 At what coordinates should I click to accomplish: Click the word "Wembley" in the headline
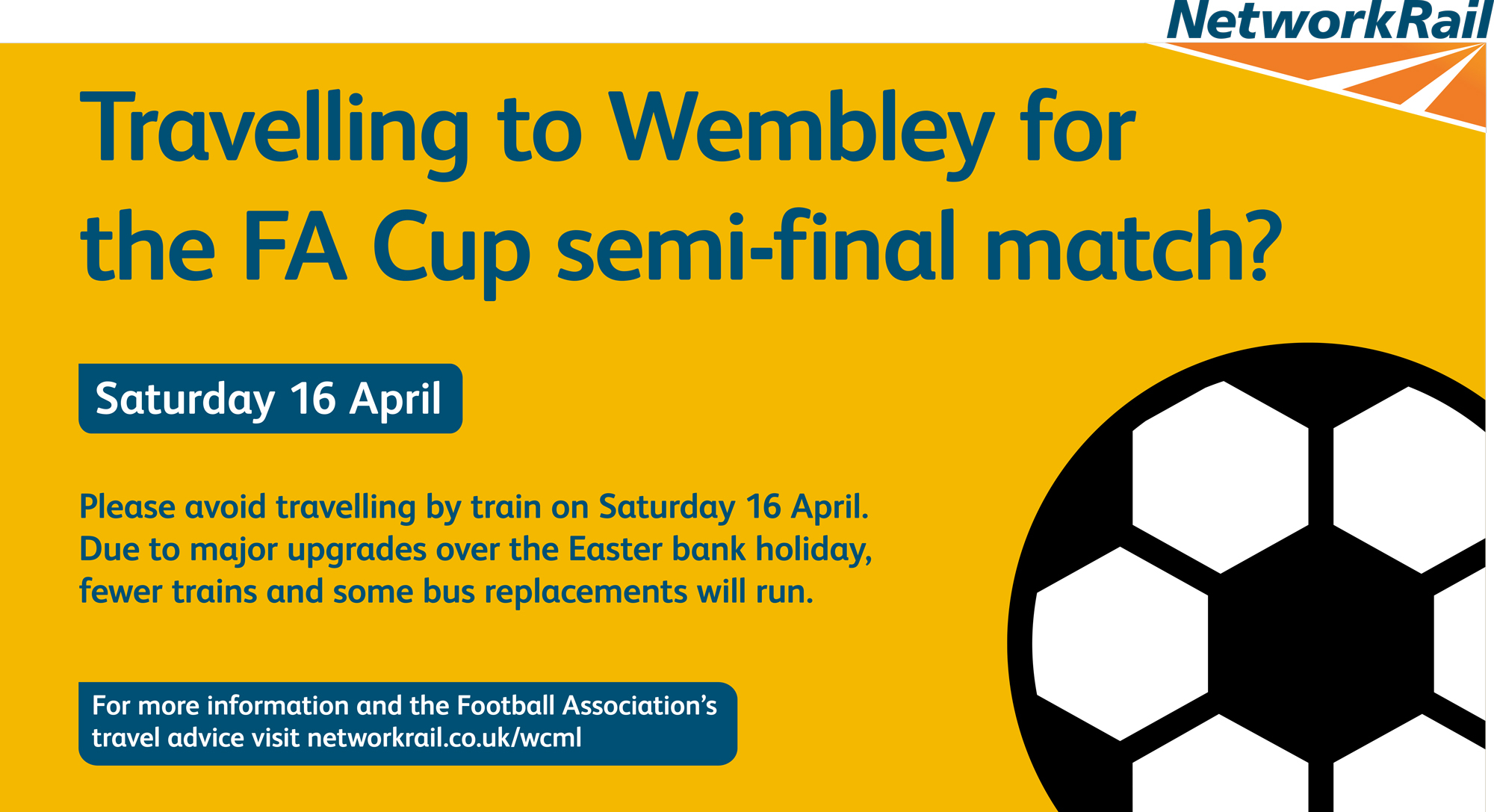coord(801,128)
